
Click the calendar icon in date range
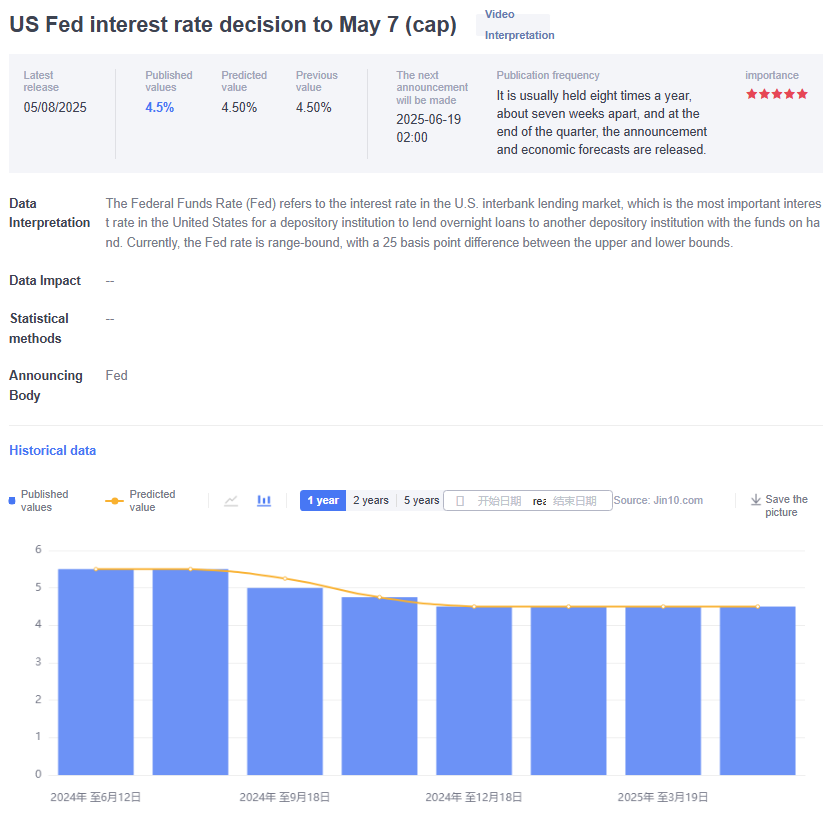point(460,501)
